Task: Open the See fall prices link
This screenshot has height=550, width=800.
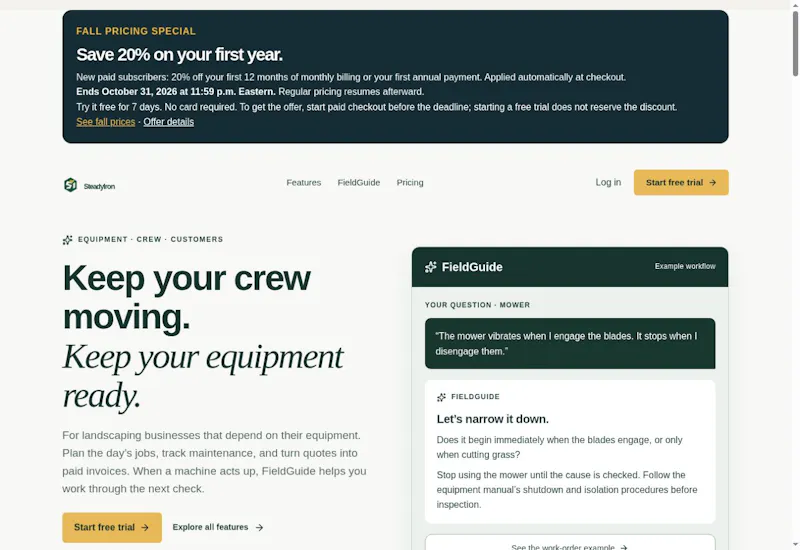Action: [x=106, y=122]
